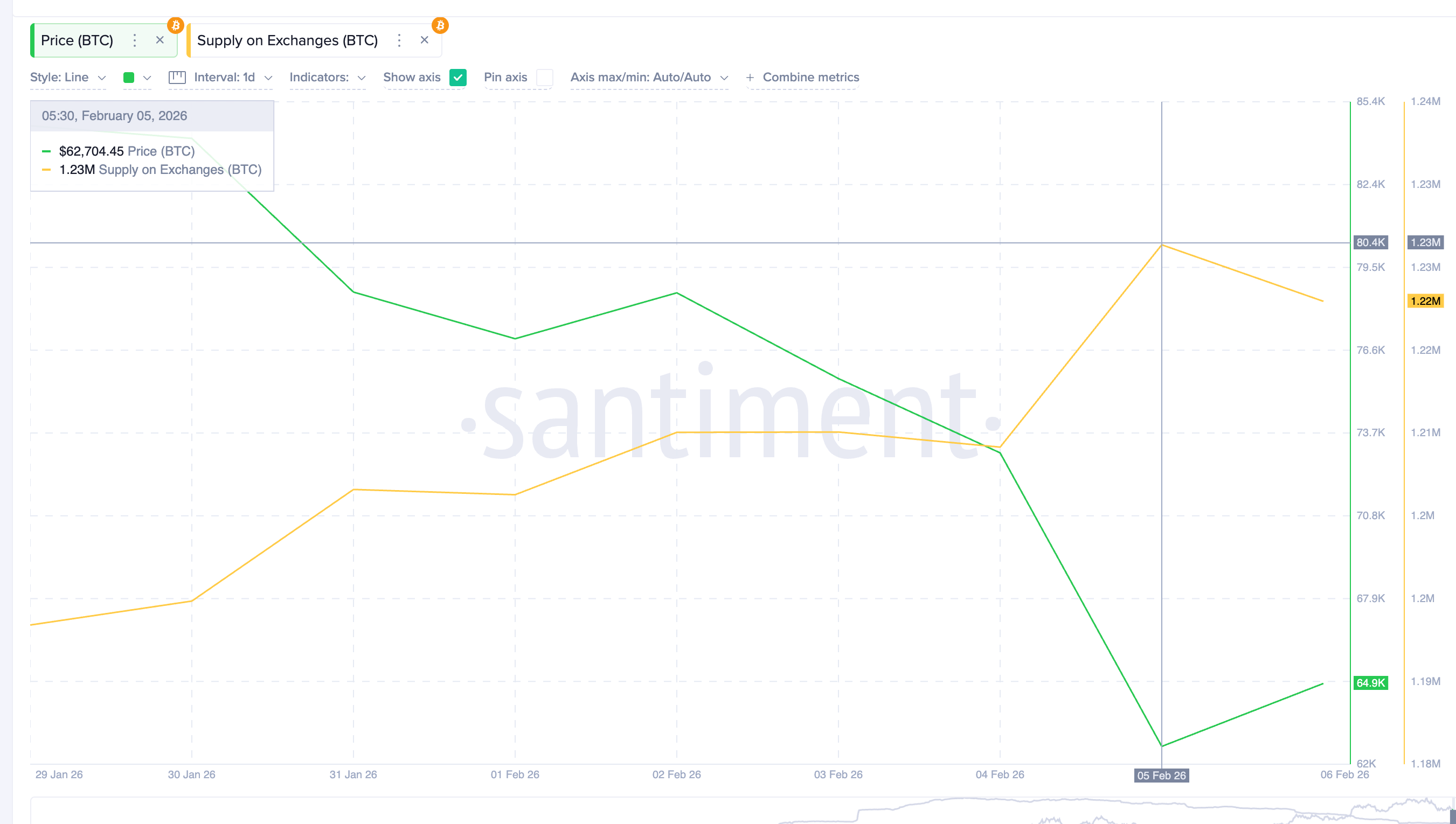
Task: Click the 64.9K price axis label
Action: pyautogui.click(x=1370, y=682)
